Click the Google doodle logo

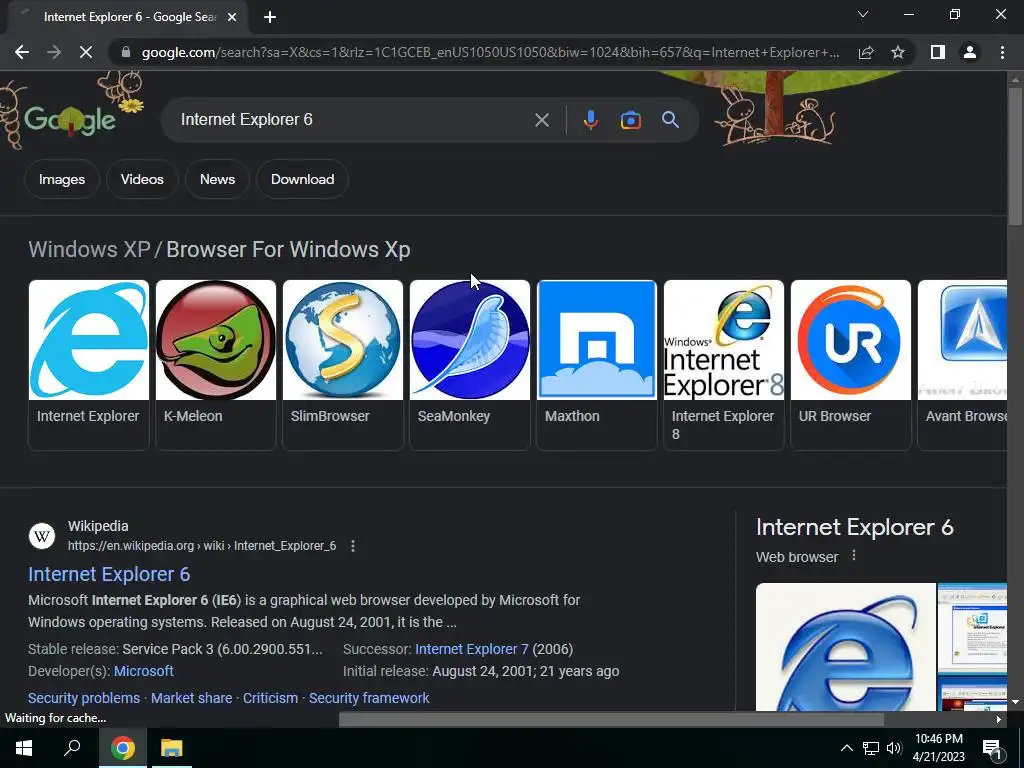[x=71, y=119]
